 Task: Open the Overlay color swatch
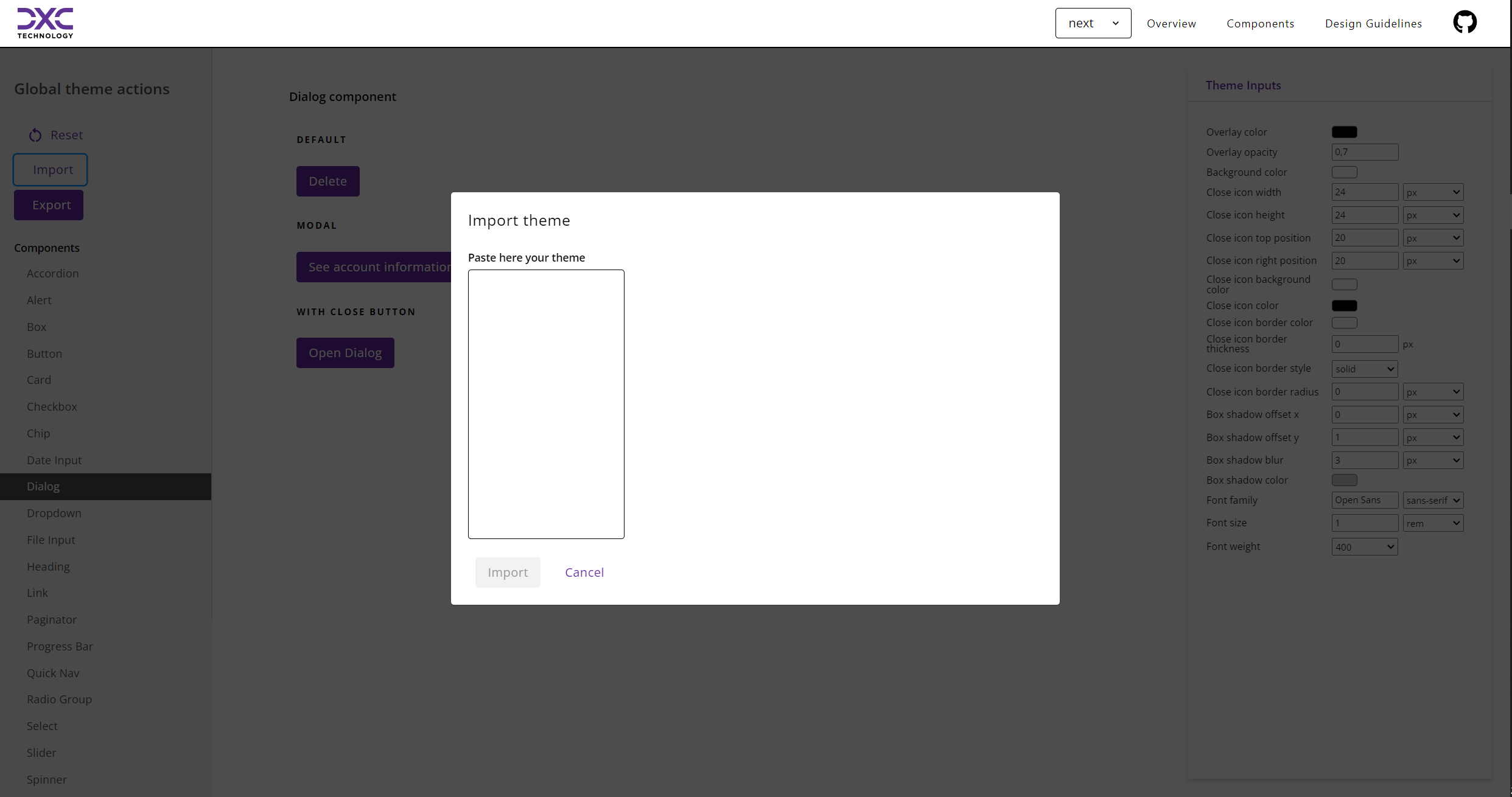point(1345,132)
